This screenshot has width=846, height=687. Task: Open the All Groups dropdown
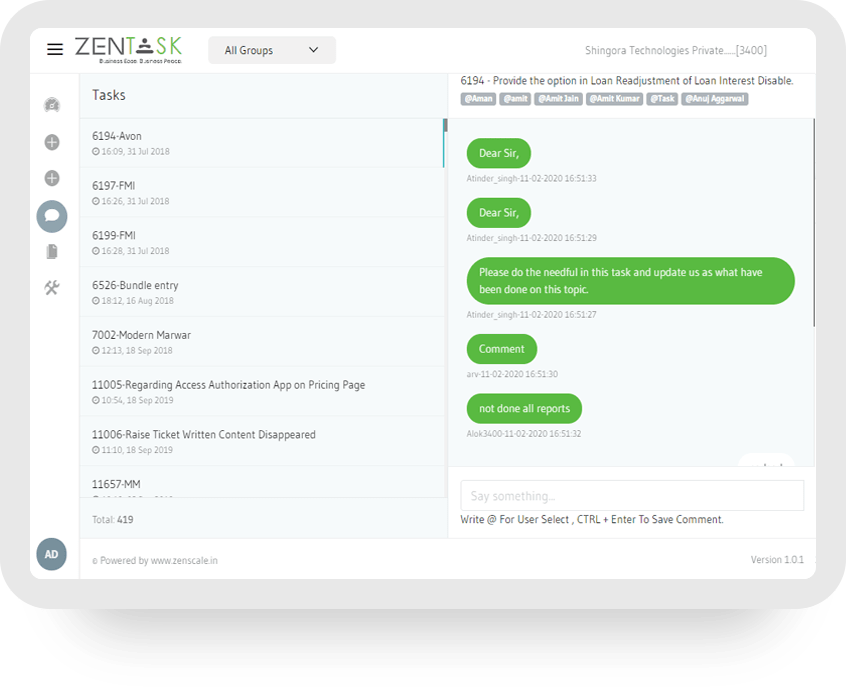click(271, 49)
